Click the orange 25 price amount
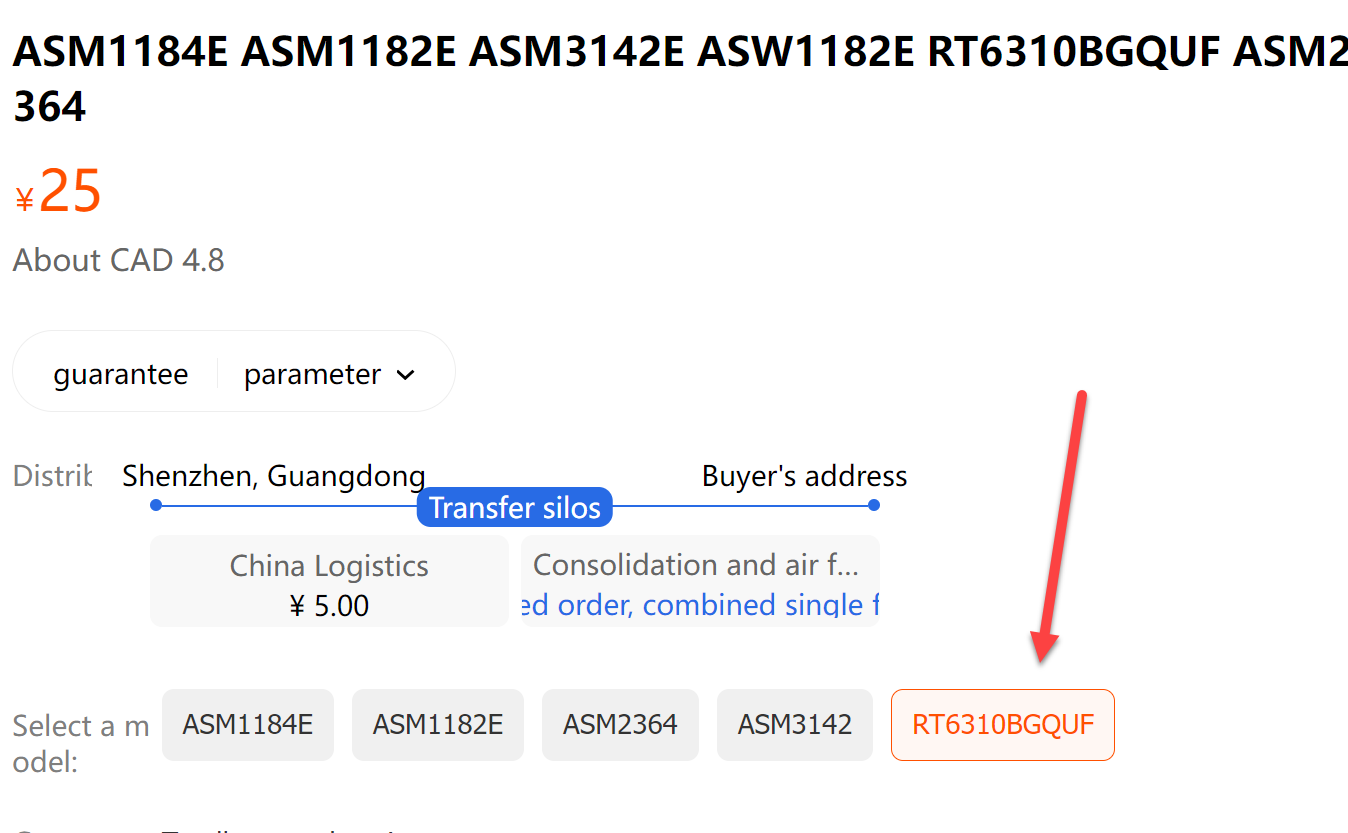This screenshot has height=833, width=1348. [x=70, y=191]
